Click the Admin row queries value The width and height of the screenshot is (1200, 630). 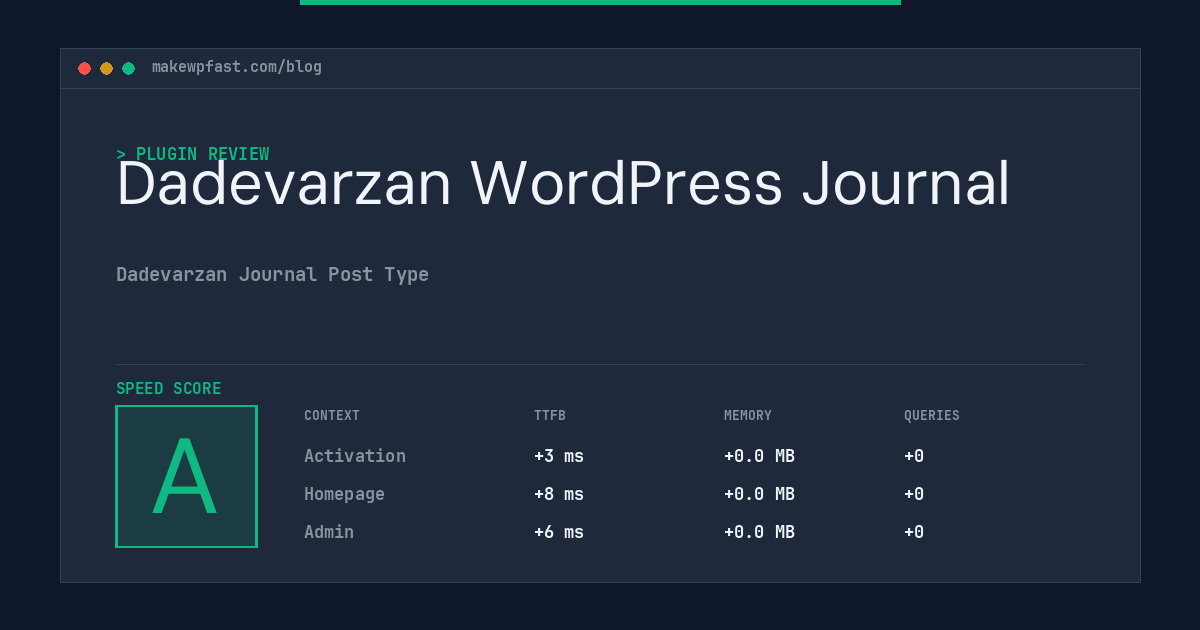(914, 532)
